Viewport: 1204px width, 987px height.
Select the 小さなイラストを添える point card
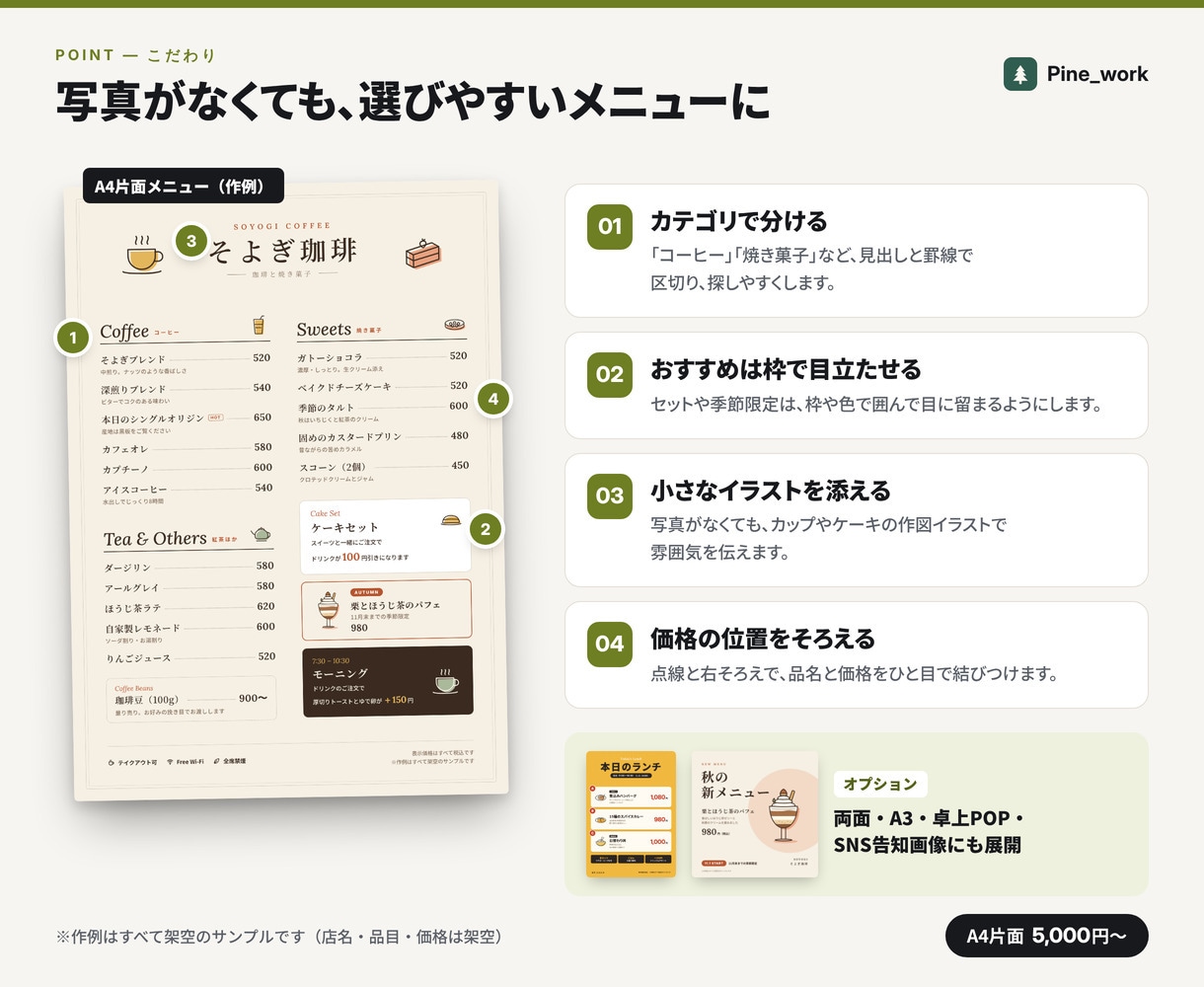coord(857,520)
